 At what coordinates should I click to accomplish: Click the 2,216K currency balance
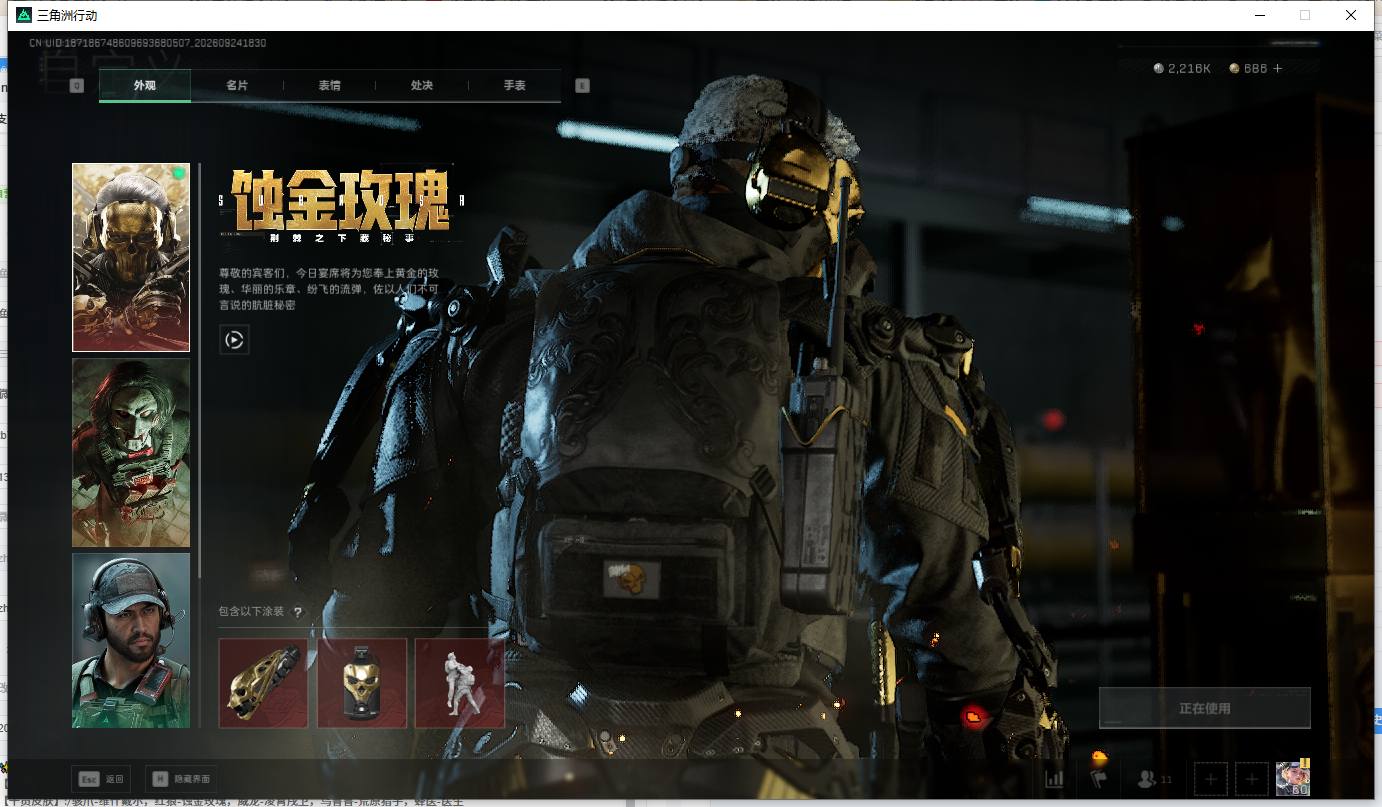(1189, 69)
